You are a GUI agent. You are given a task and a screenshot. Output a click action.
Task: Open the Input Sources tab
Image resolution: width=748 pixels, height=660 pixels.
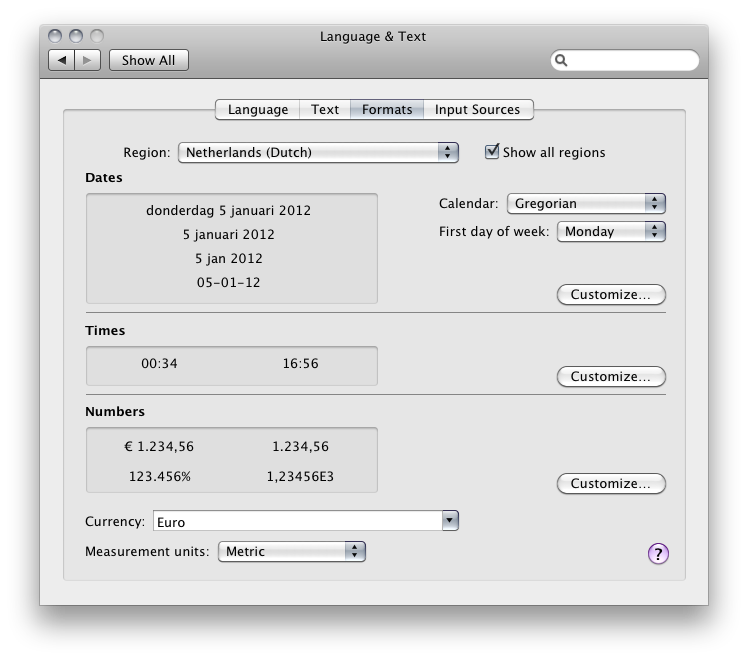click(478, 110)
